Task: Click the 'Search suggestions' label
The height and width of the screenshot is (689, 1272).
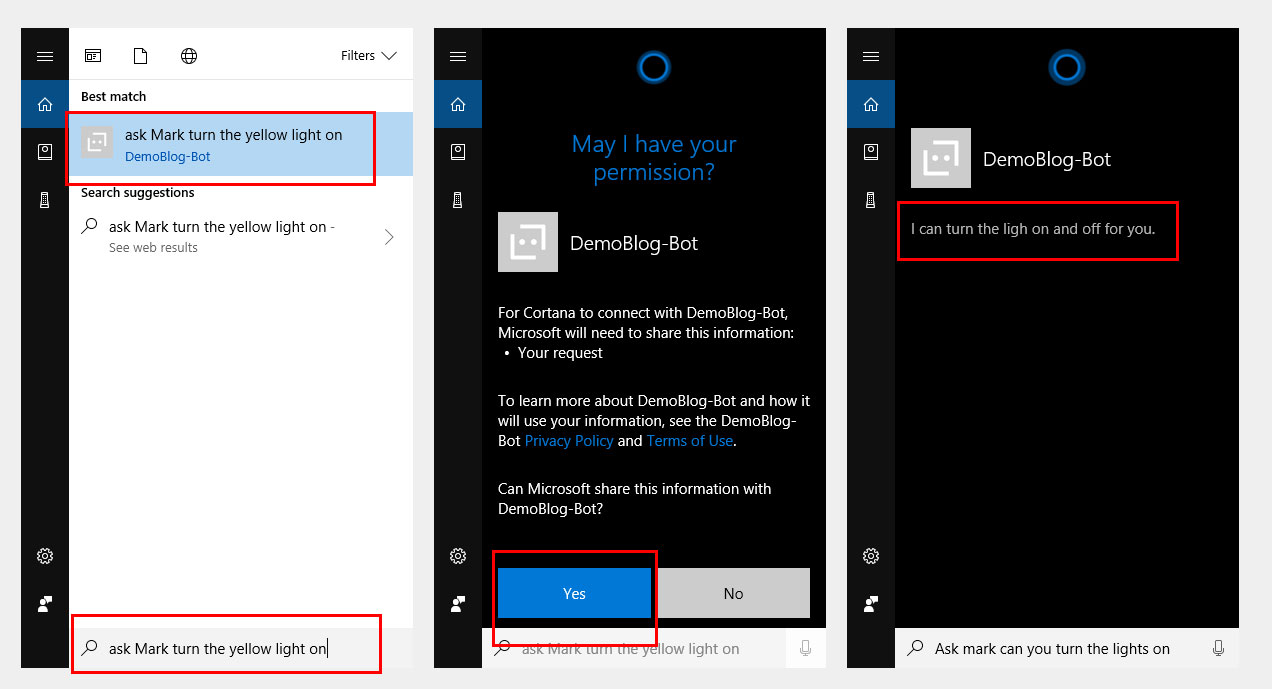Action: (x=138, y=192)
